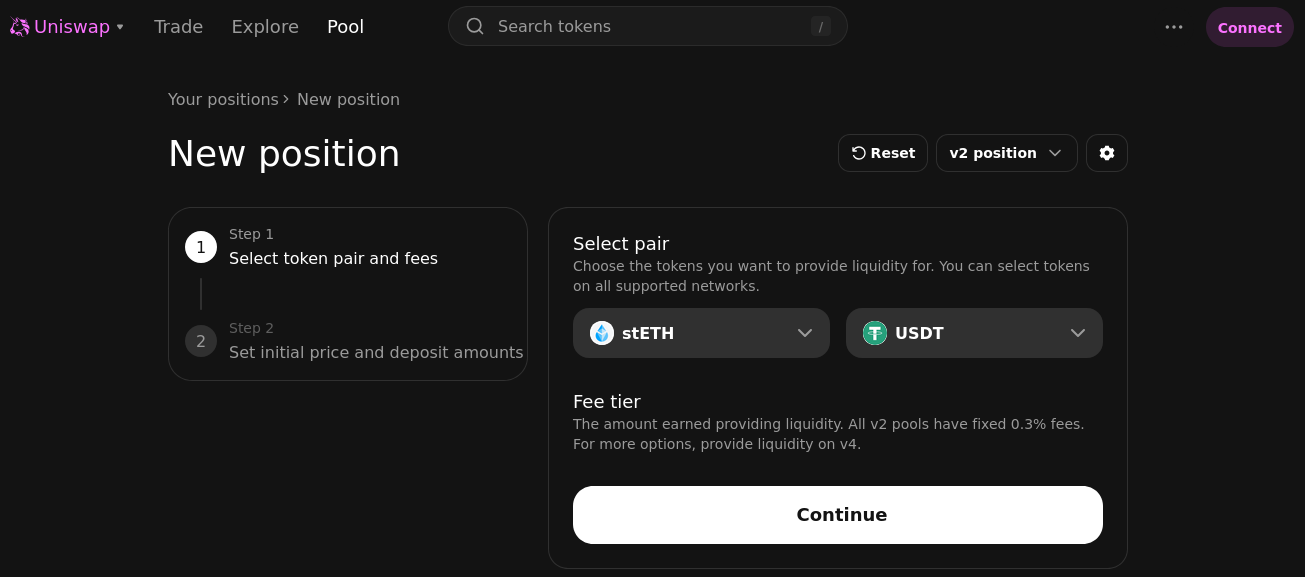
Task: Select the Step 1 numbered circle
Action: tap(201, 247)
